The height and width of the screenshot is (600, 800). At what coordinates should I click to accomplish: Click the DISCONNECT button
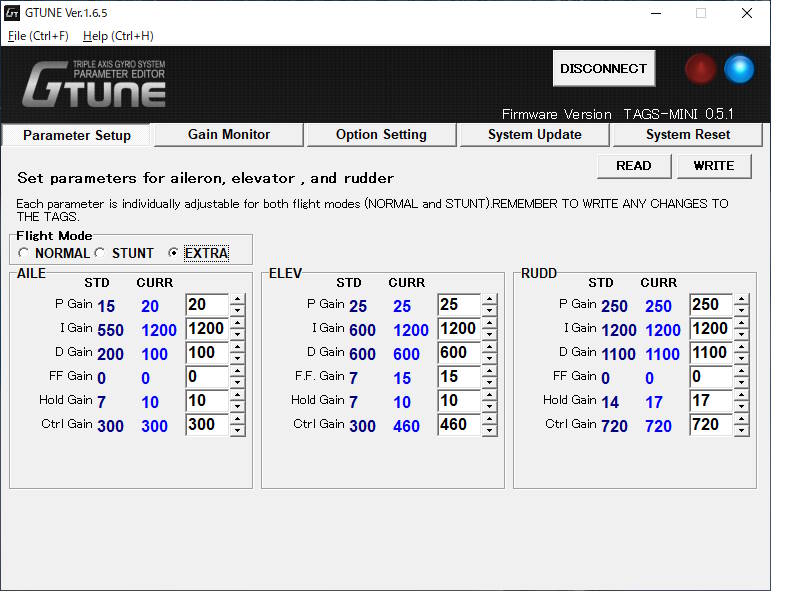(604, 68)
